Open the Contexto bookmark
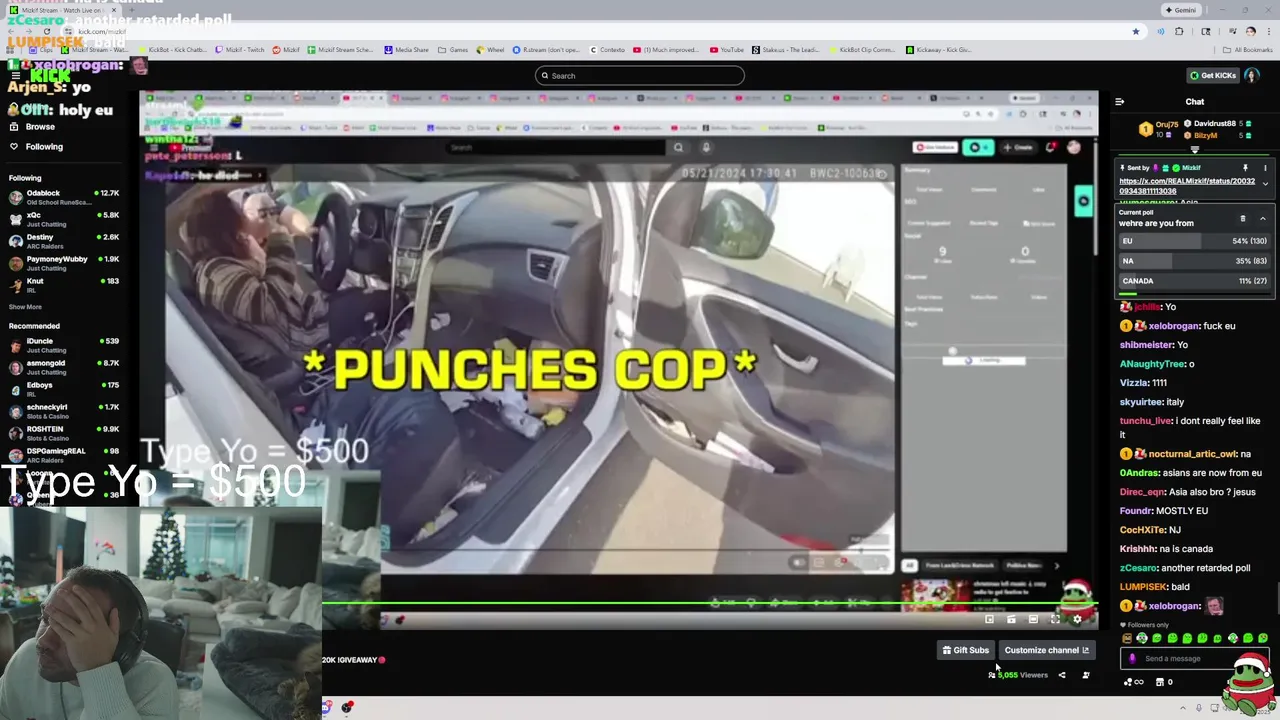The height and width of the screenshot is (720, 1280). tap(607, 50)
